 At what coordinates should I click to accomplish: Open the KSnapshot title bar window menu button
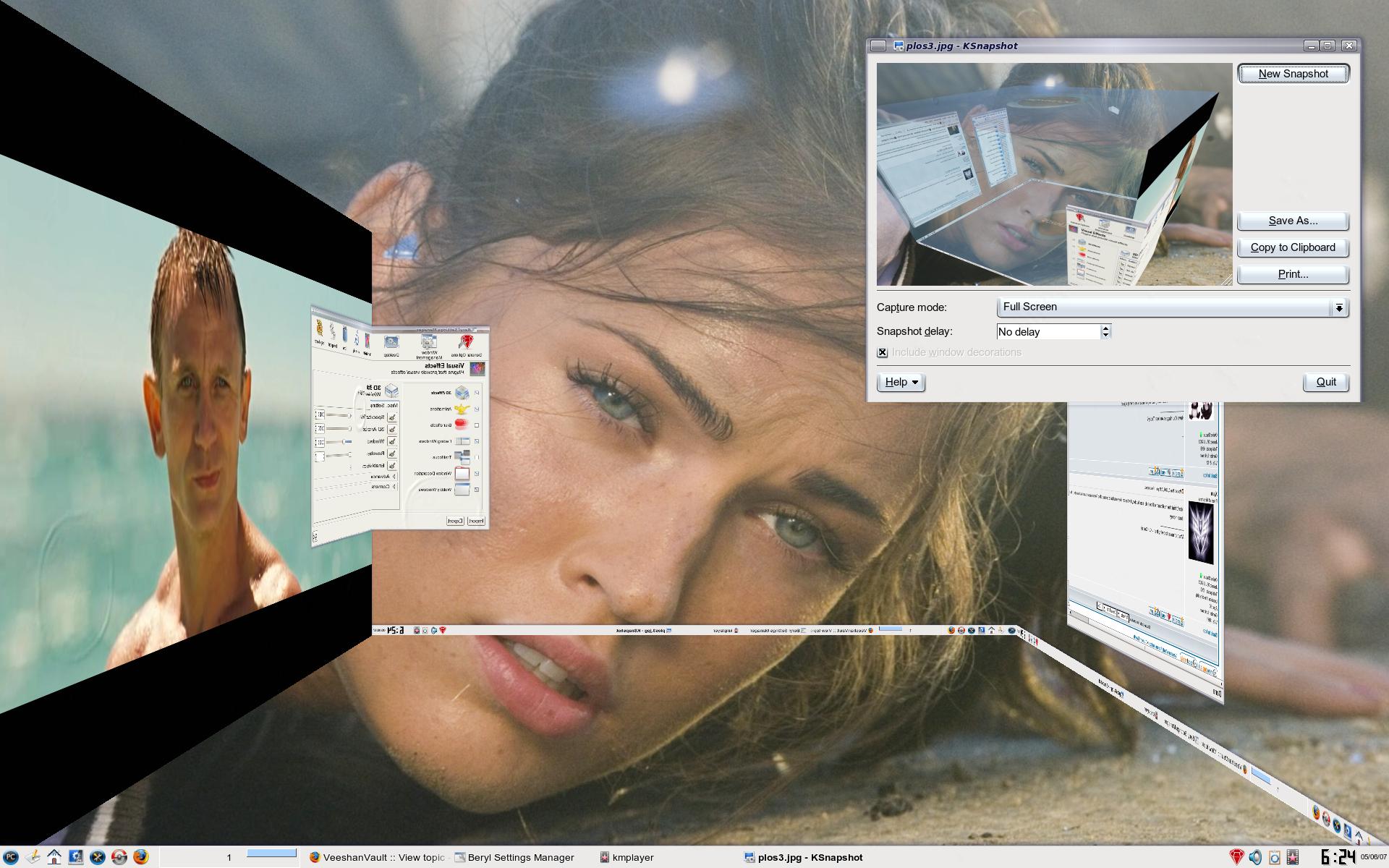(x=878, y=46)
